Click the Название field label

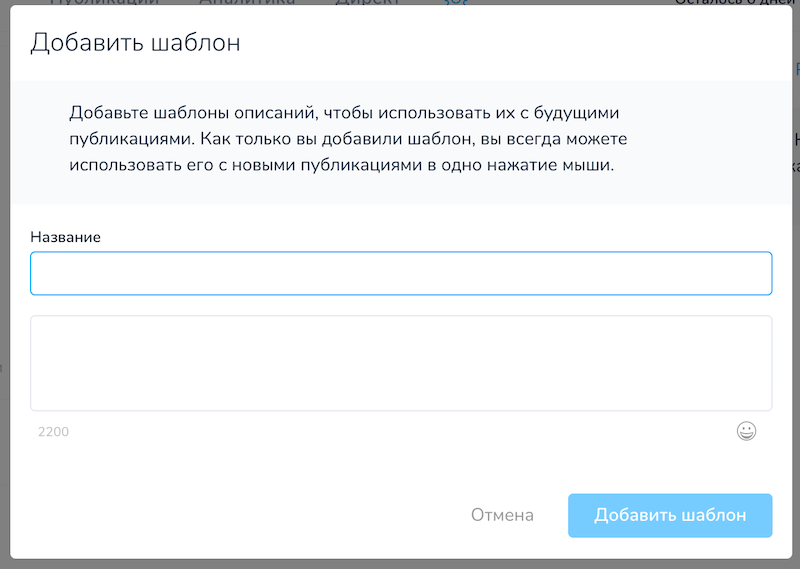point(66,237)
